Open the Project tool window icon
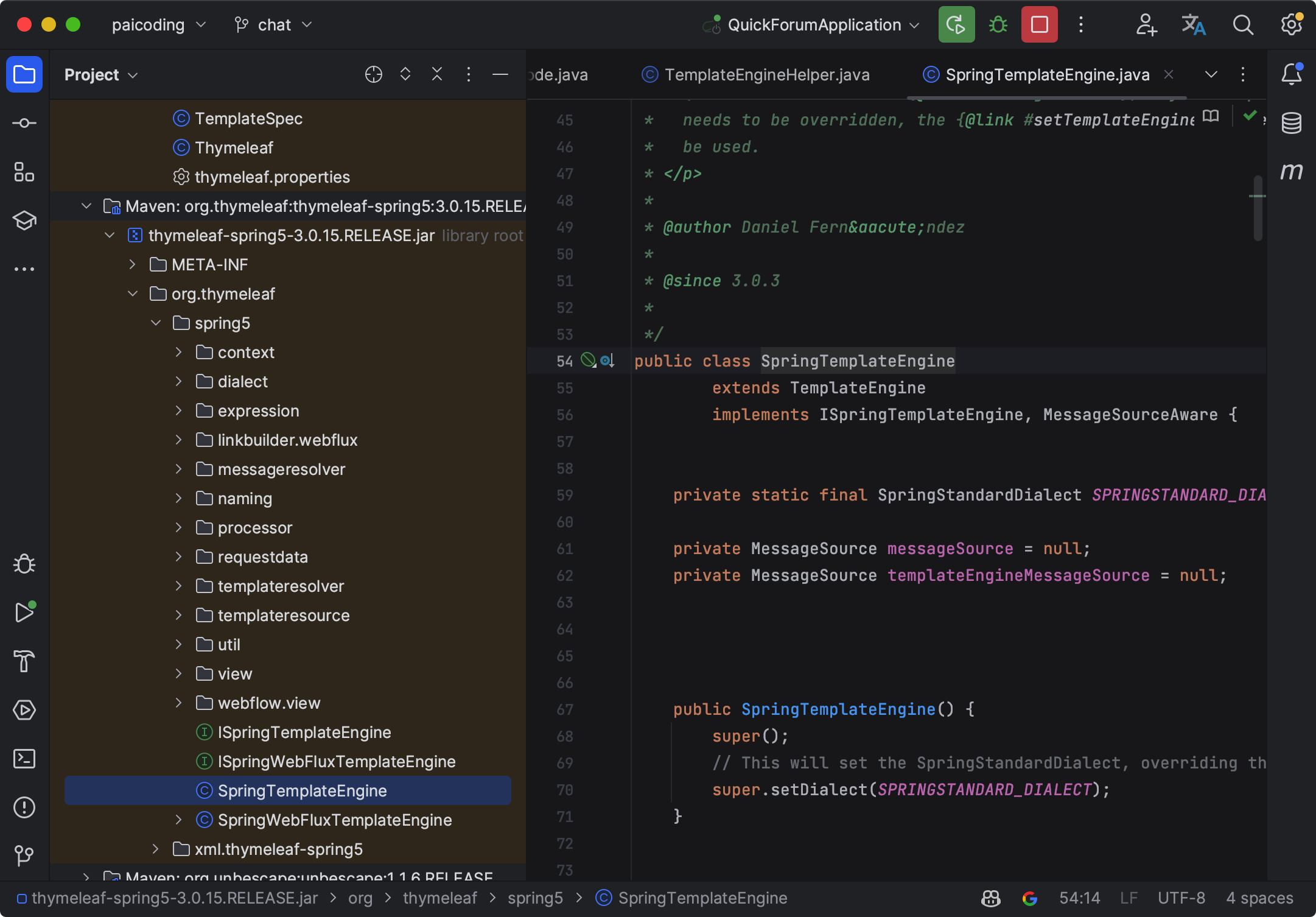 coord(24,75)
